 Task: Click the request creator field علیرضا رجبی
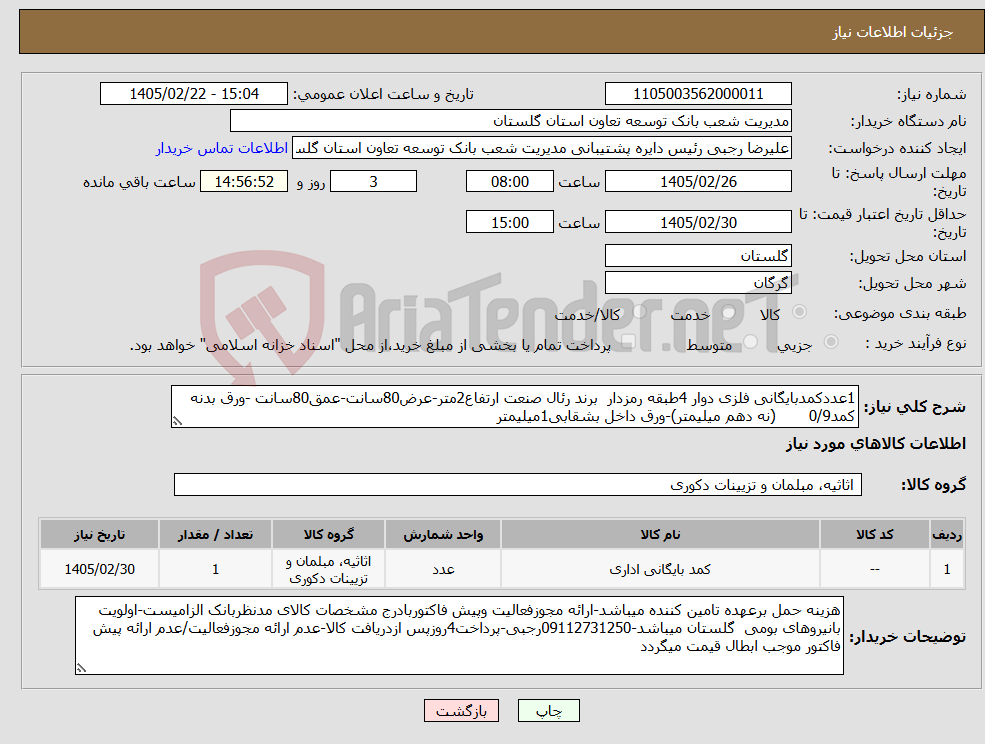[541, 148]
